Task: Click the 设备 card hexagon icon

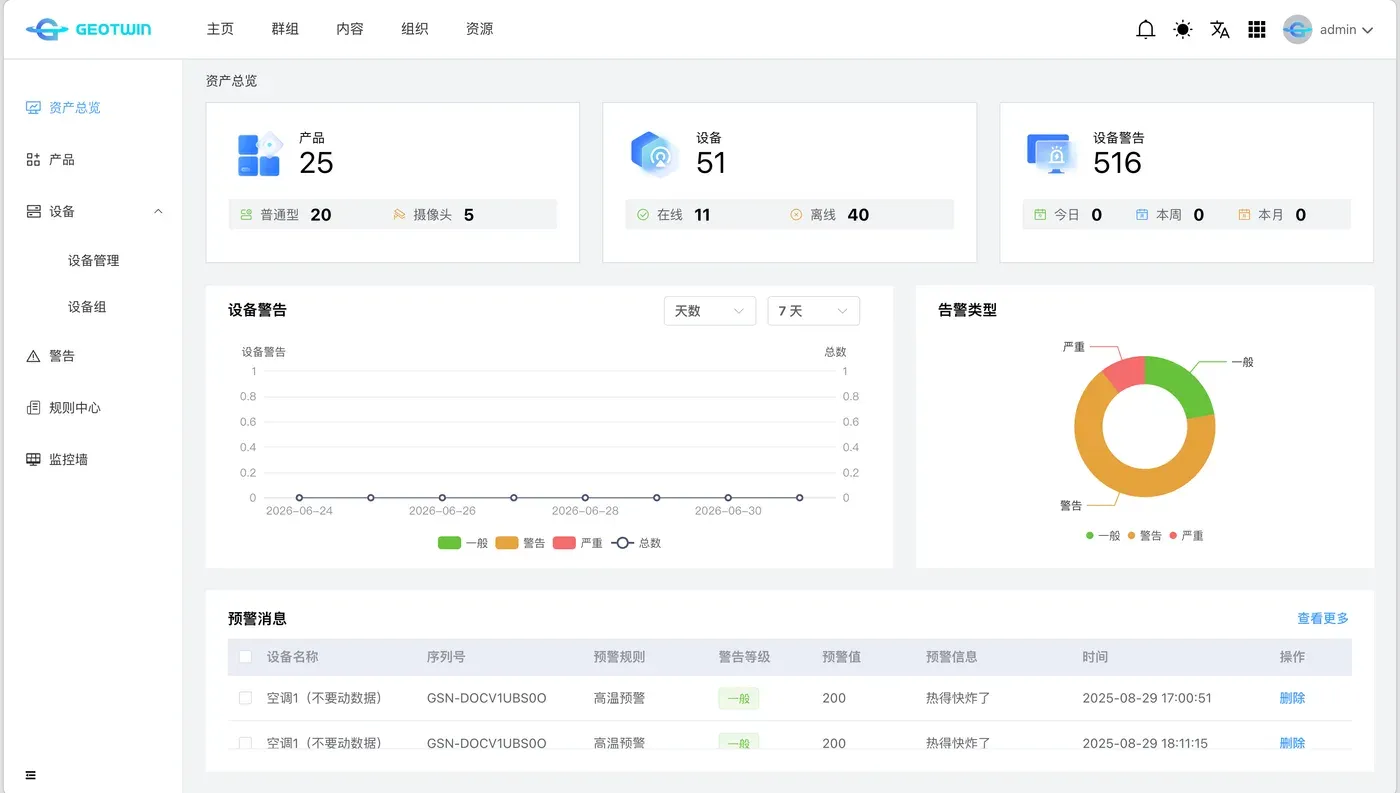Action: (x=655, y=155)
